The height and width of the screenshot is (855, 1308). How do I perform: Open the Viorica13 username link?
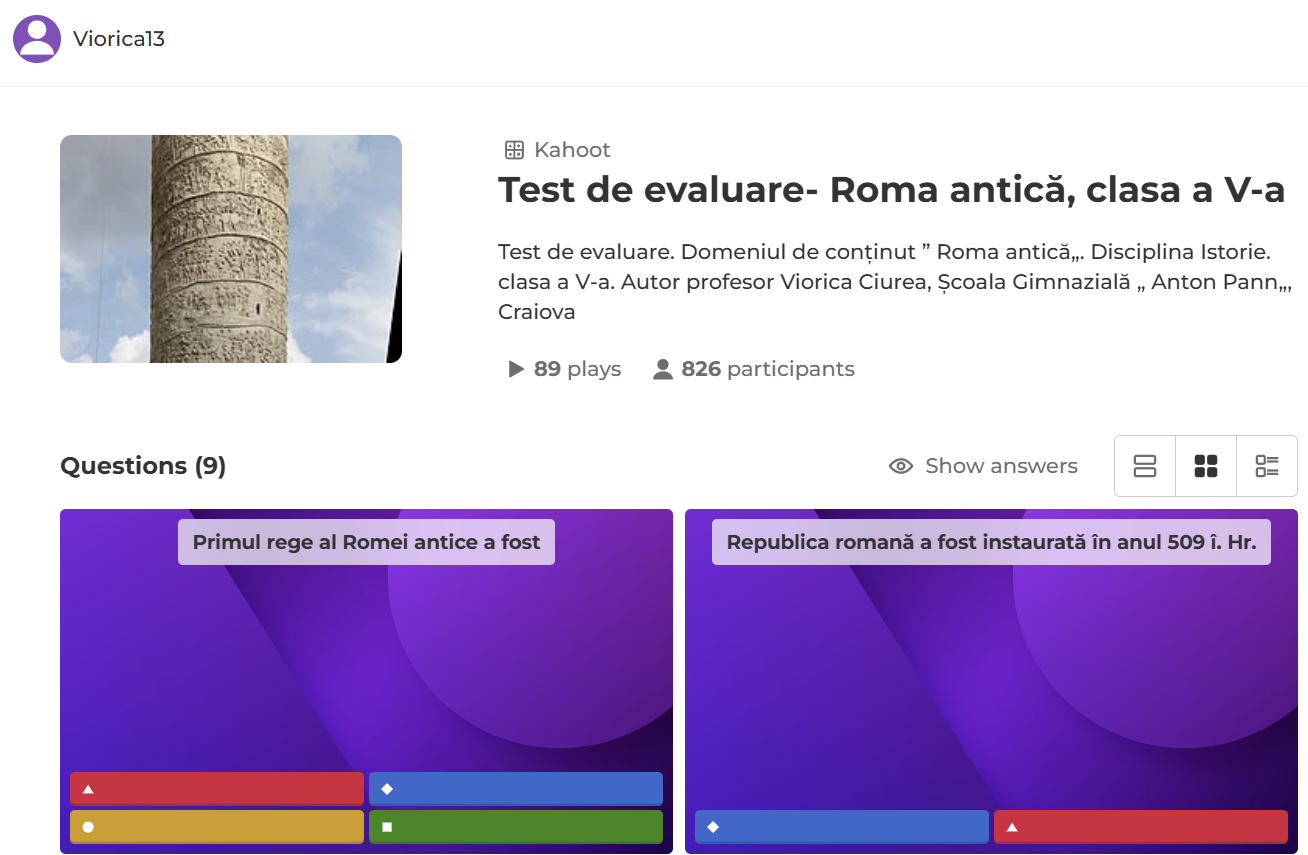click(118, 39)
